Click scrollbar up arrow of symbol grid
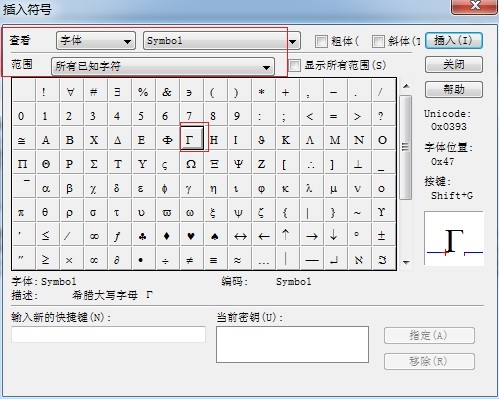The width and height of the screenshot is (499, 399). click(x=406, y=86)
